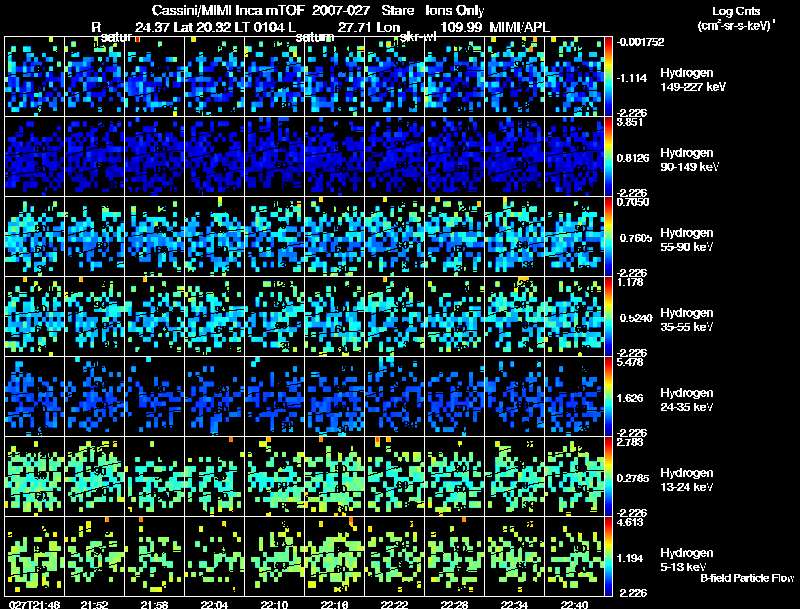
Task: Click the 'Hydrogen 35-55 keV' row label
Action: 687,320
